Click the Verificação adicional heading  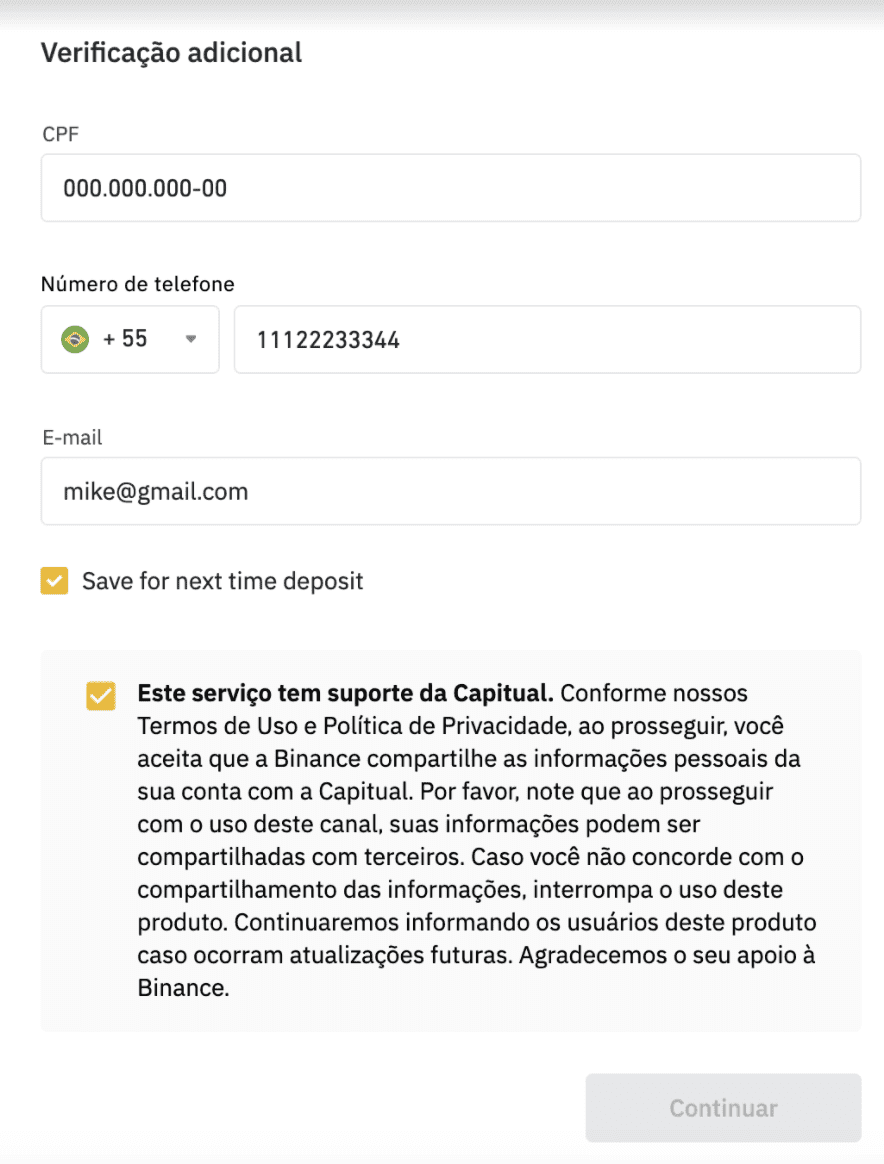[x=171, y=53]
